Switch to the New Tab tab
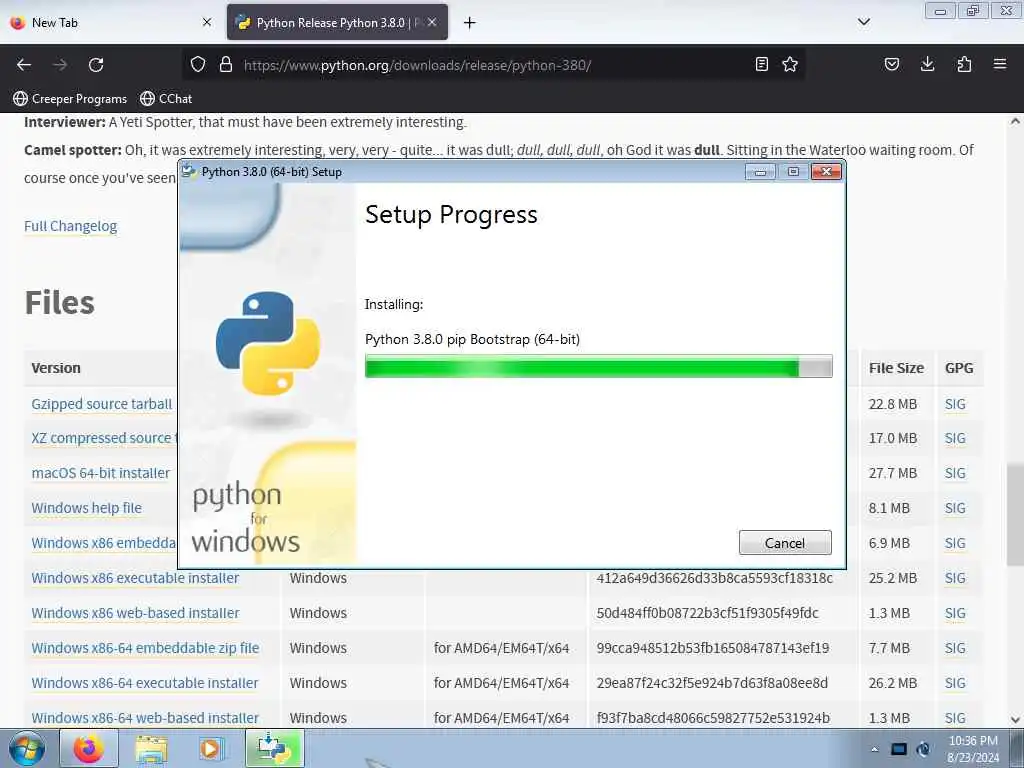 click(x=111, y=22)
